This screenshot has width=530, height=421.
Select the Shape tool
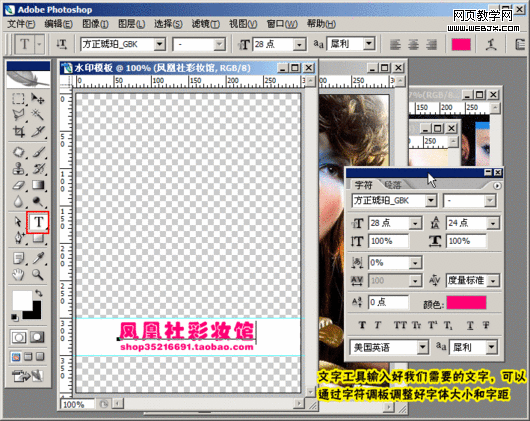coord(38,239)
